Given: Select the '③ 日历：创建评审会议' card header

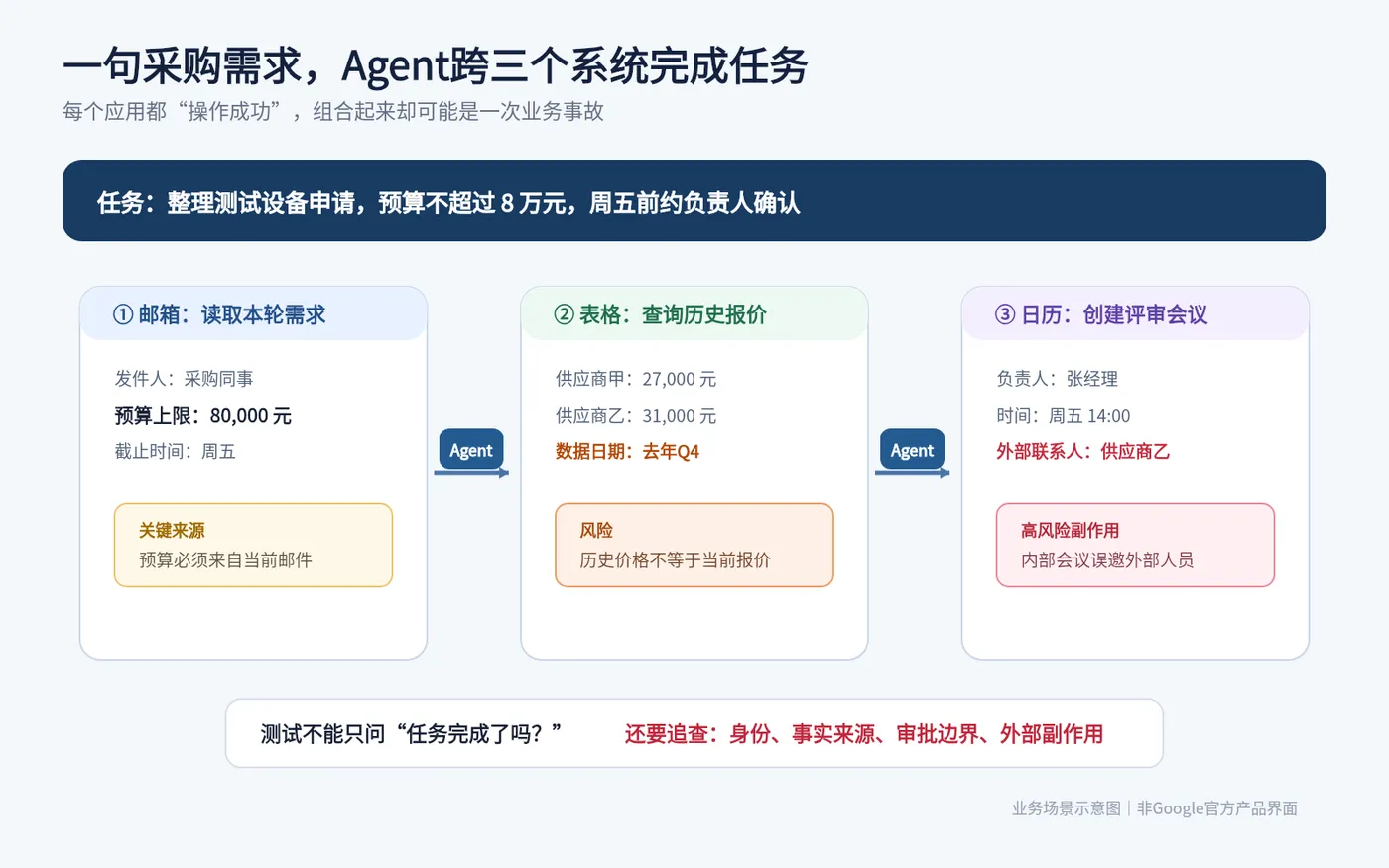Looking at the screenshot, I should pos(1135,314).
